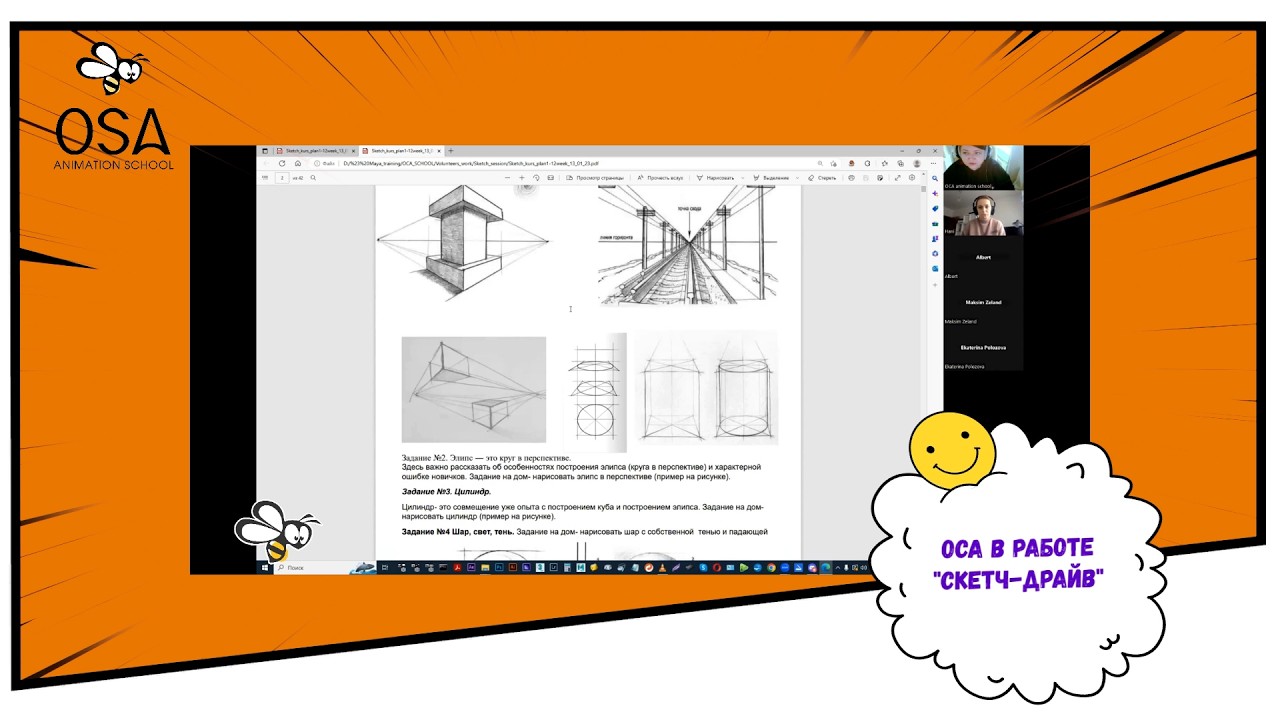Expand the Выделение options arrow

pyautogui.click(x=797, y=178)
